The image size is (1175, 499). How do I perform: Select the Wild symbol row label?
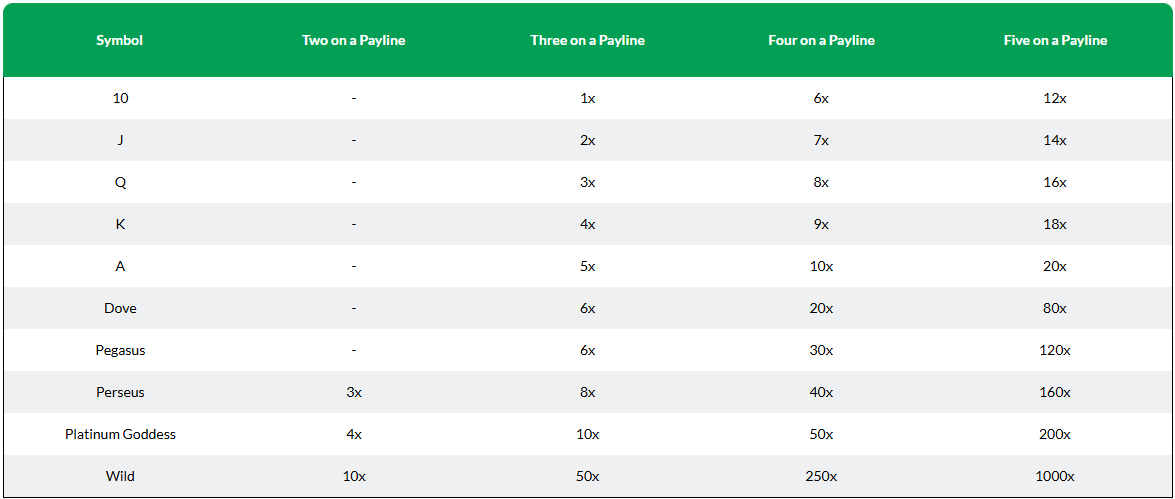coord(120,476)
